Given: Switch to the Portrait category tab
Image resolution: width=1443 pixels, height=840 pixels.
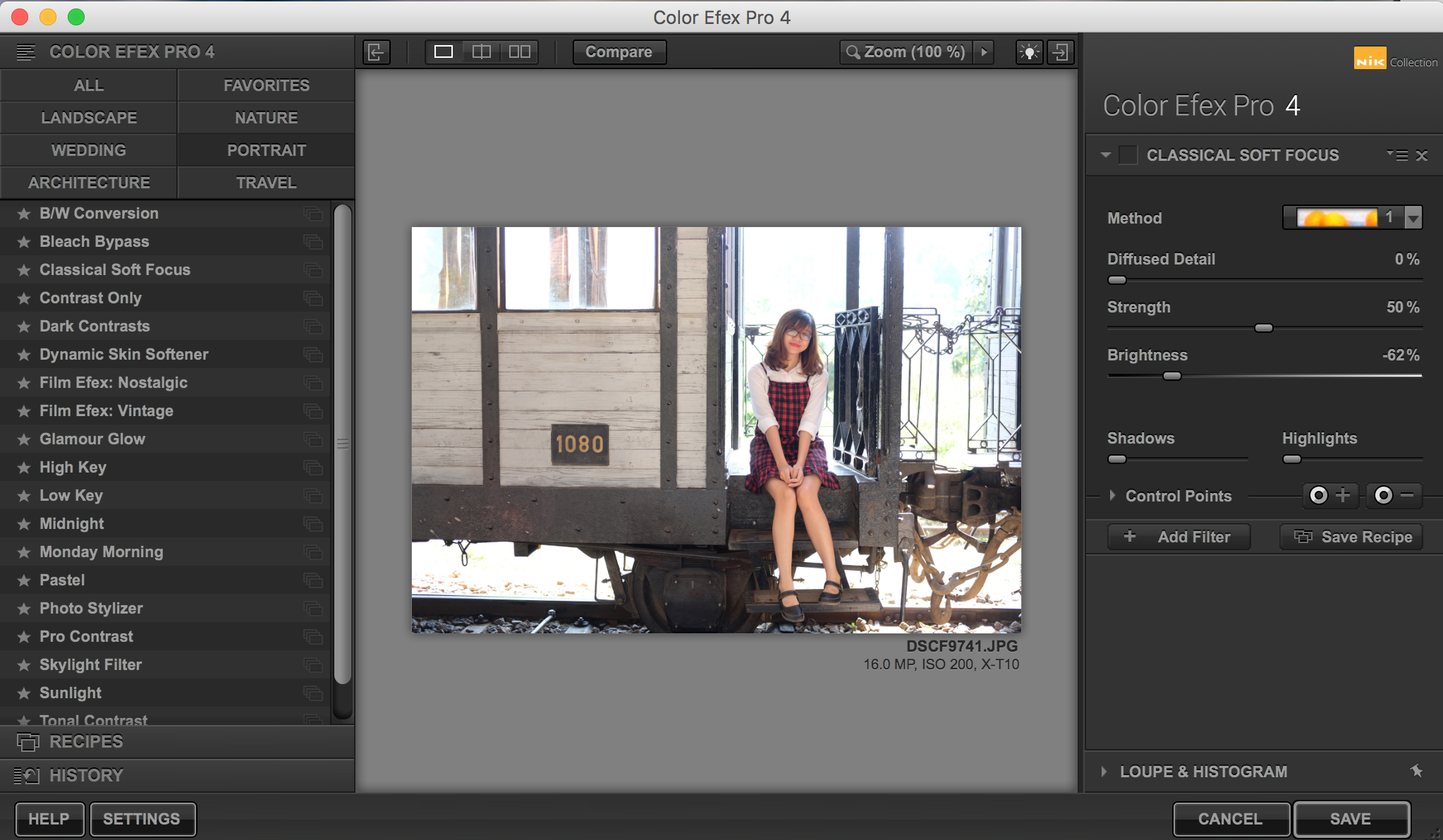Looking at the screenshot, I should coord(266,150).
